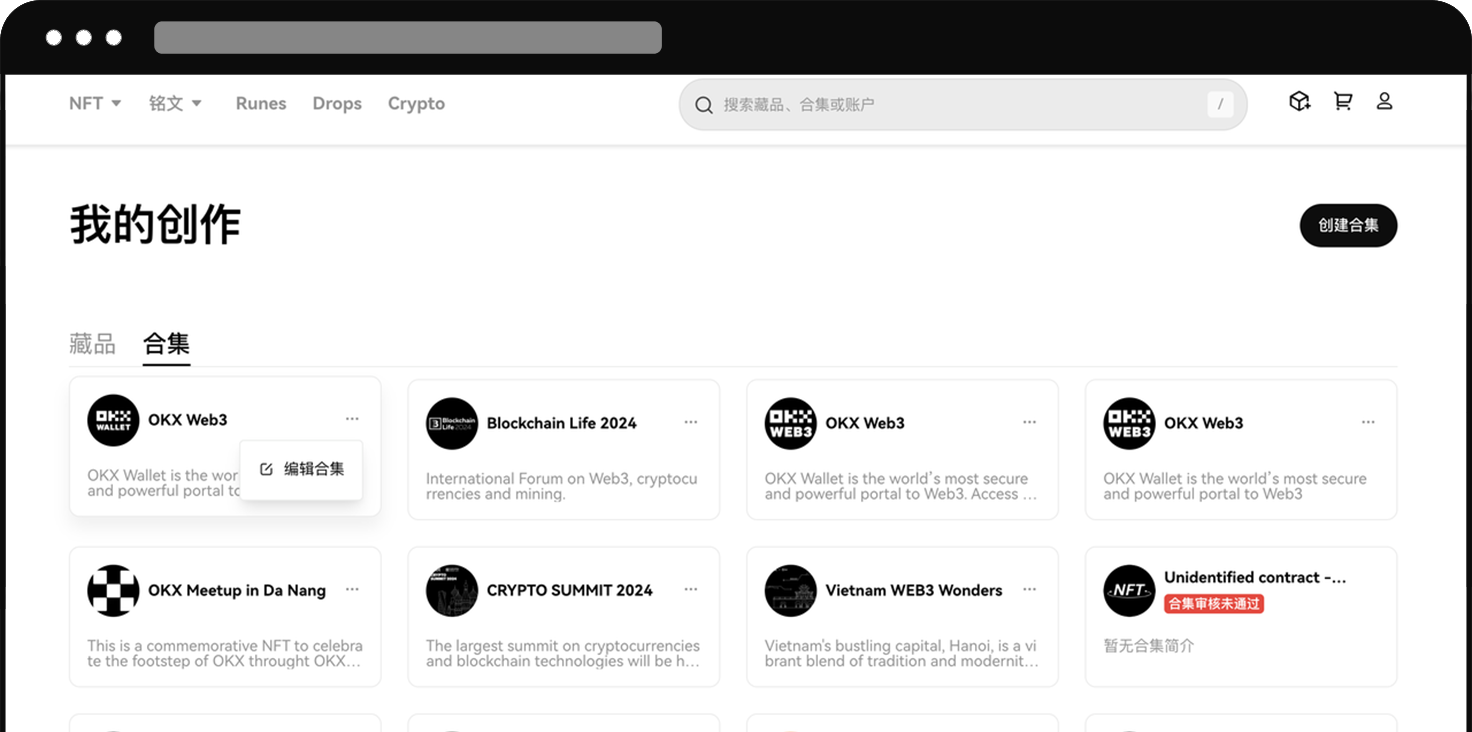
Task: Click the OKX WALLET logo avatar
Action: pos(113,420)
